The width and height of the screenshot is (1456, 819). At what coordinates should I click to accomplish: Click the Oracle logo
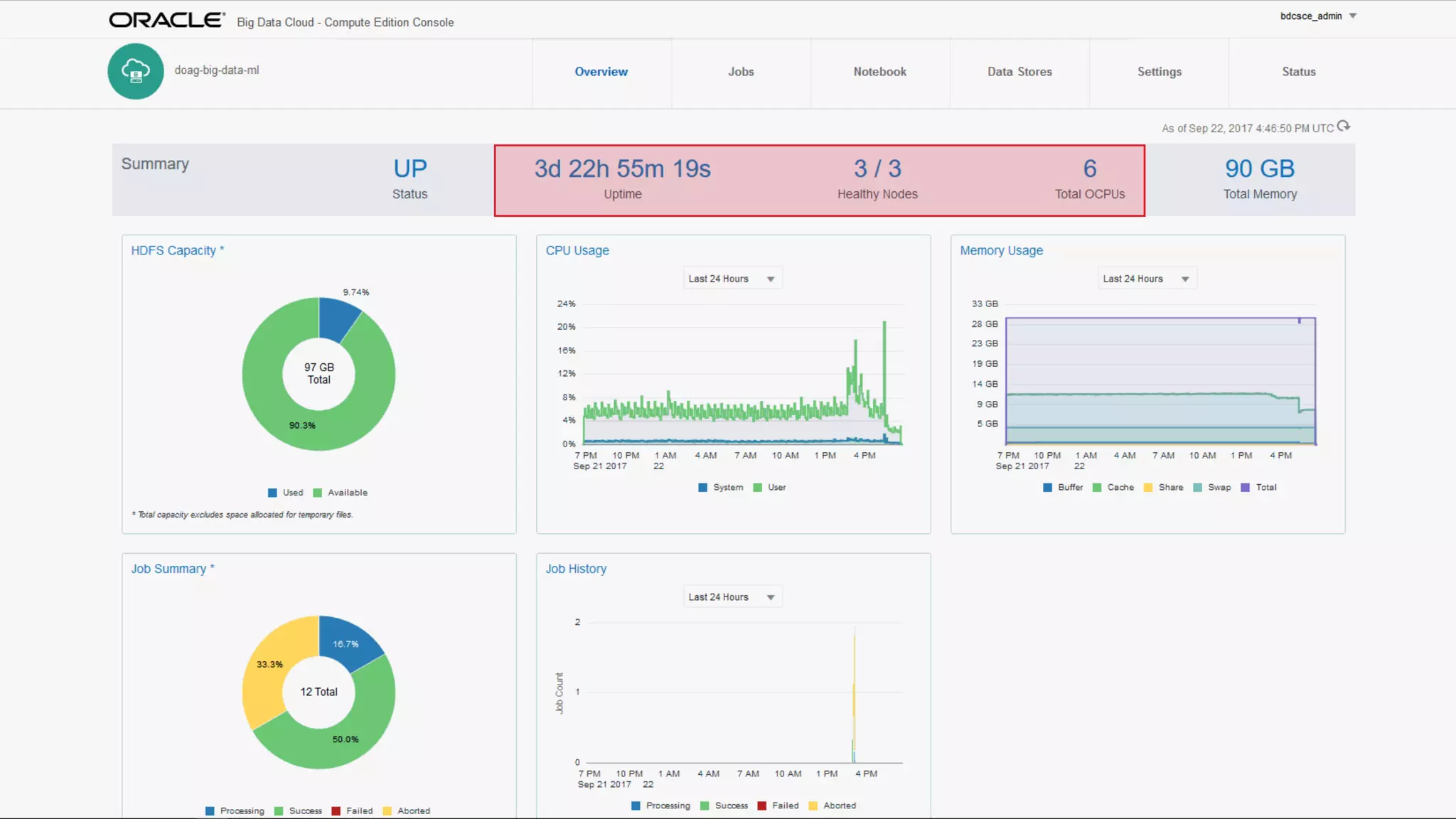[x=166, y=21]
